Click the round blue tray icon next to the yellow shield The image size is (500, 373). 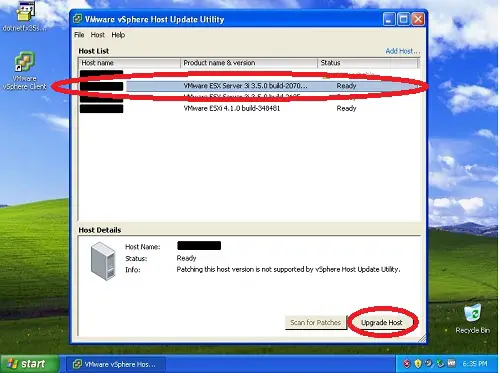click(429, 364)
